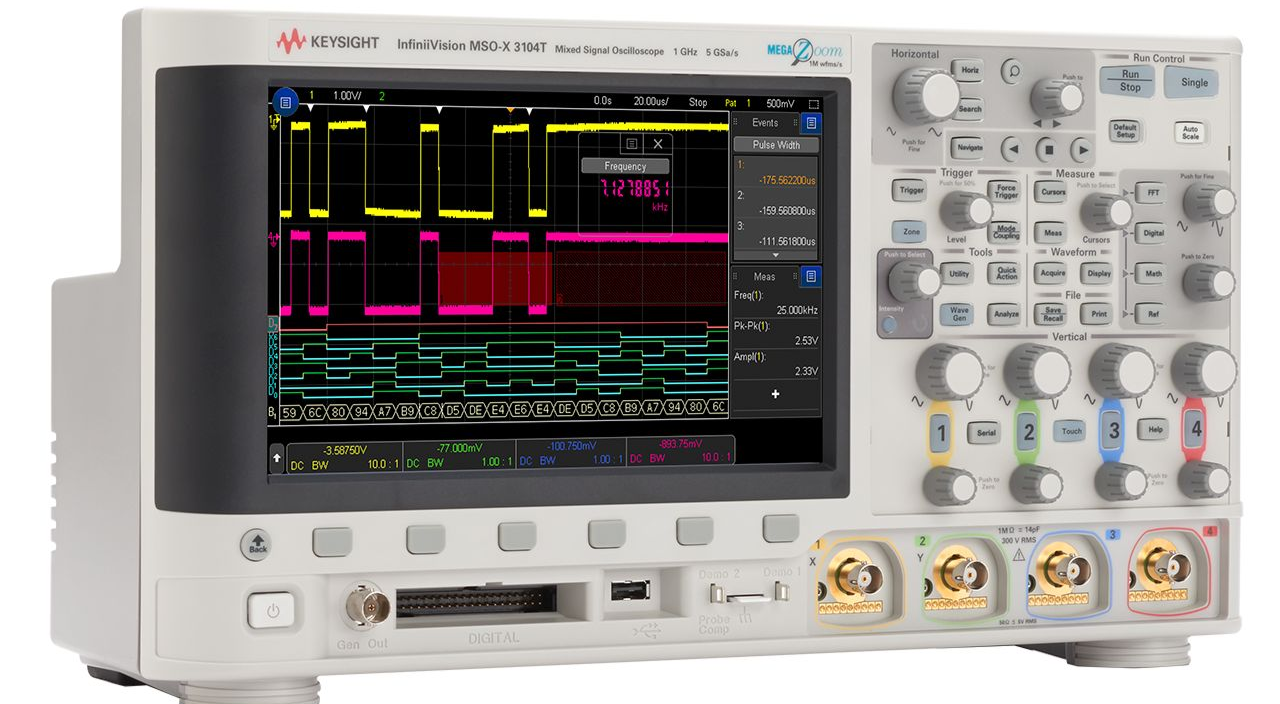This screenshot has height=704, width=1280.
Task: Toggle channel 2 with the green key
Action: (1027, 433)
